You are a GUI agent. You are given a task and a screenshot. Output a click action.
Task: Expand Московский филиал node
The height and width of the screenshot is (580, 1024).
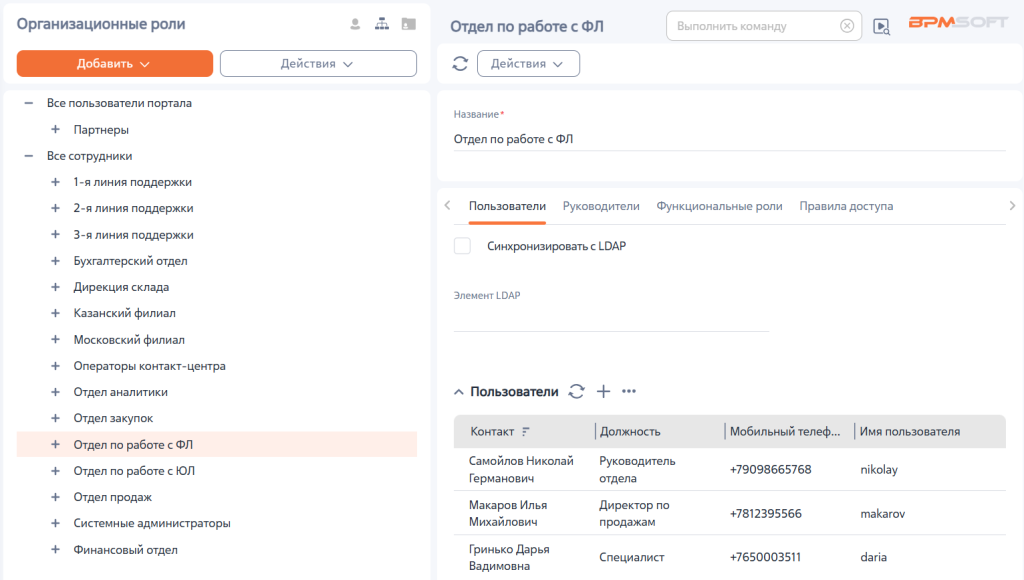pos(56,340)
